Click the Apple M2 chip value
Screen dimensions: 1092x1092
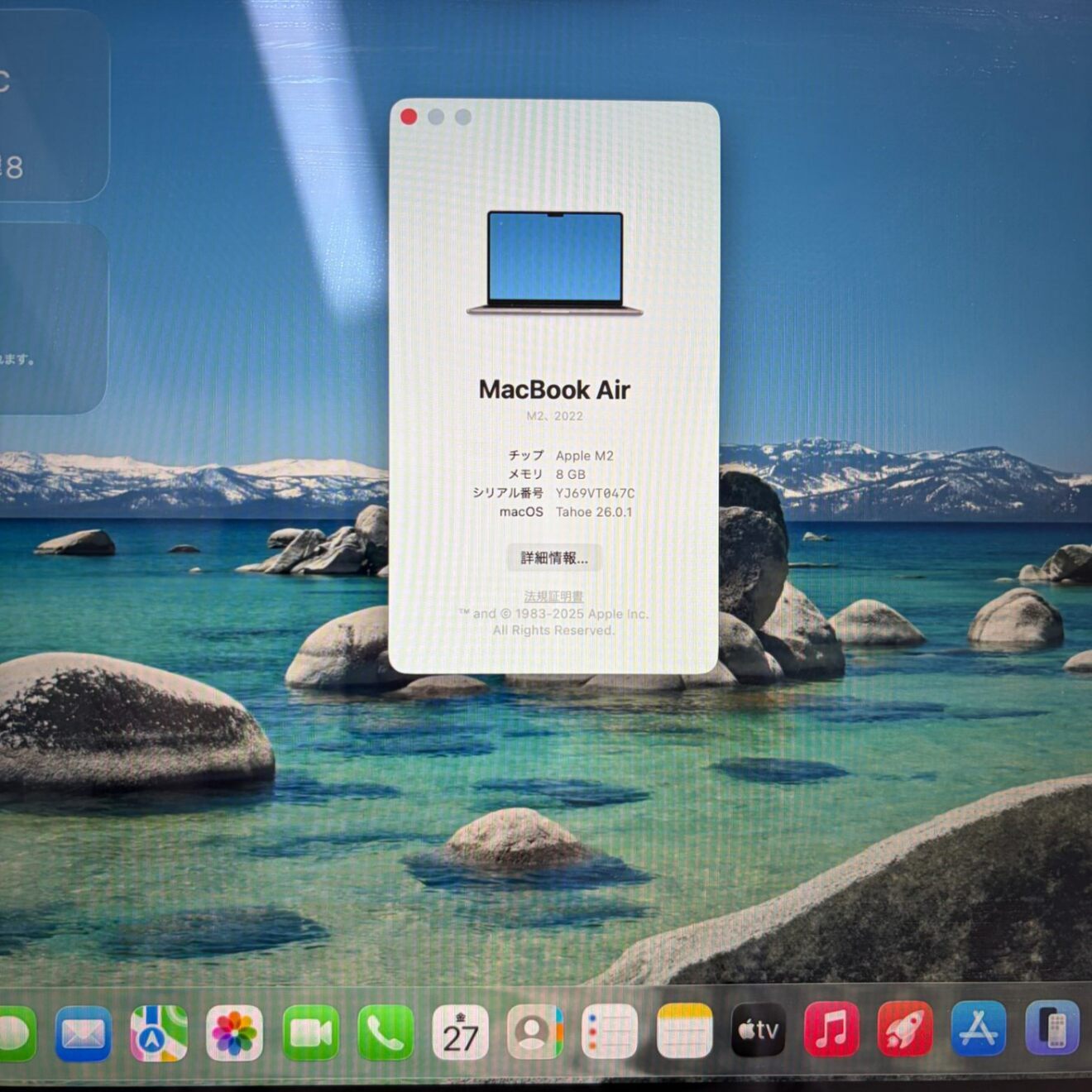tap(584, 456)
